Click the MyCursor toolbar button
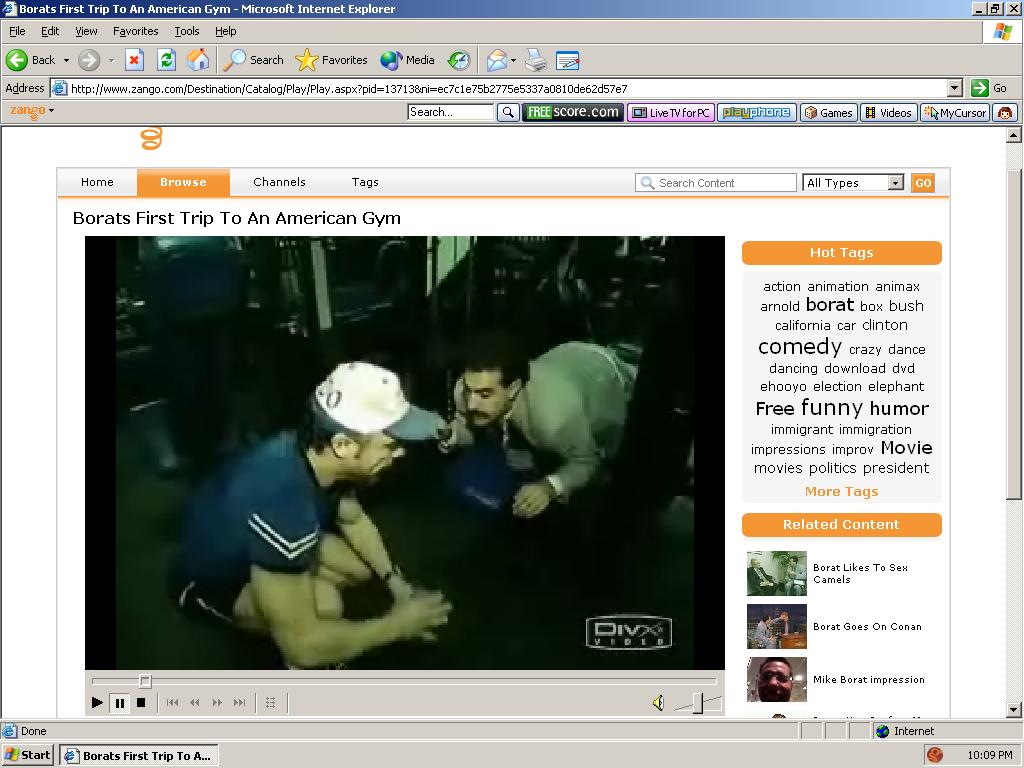The height and width of the screenshot is (768, 1024). pyautogui.click(x=955, y=112)
